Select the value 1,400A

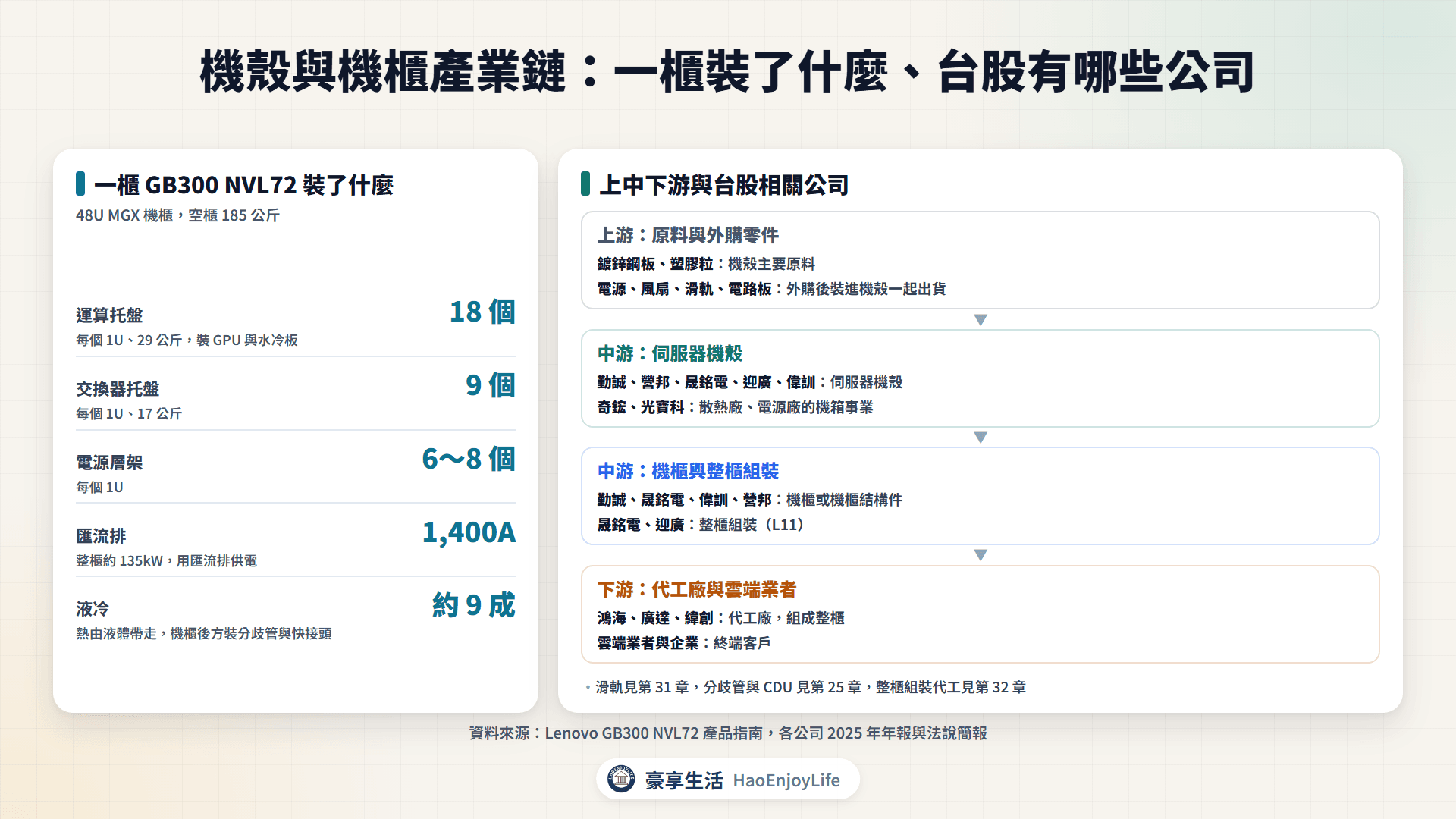click(469, 532)
